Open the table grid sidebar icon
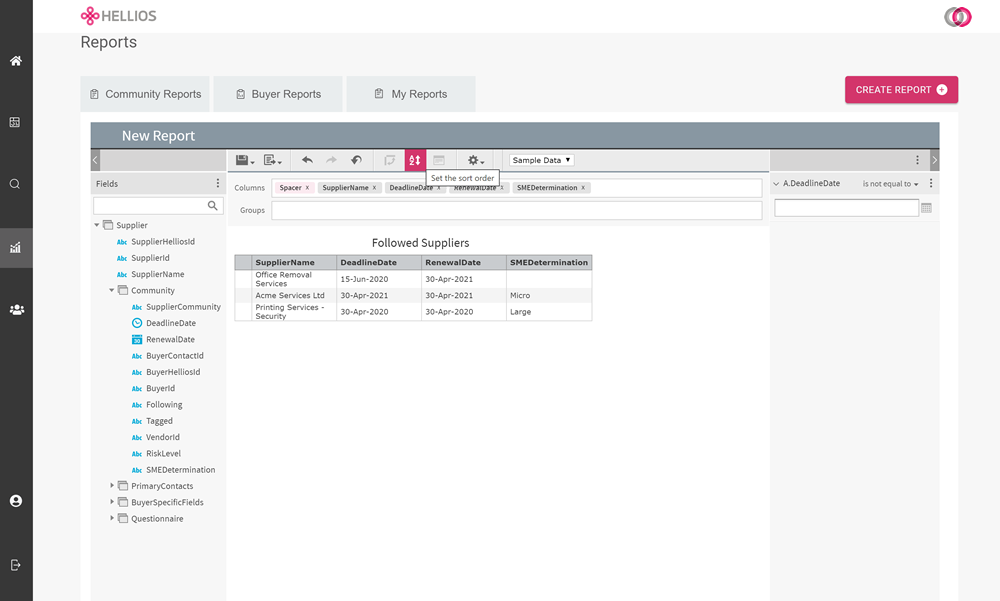Viewport: 1000px width, 601px height. (15, 122)
